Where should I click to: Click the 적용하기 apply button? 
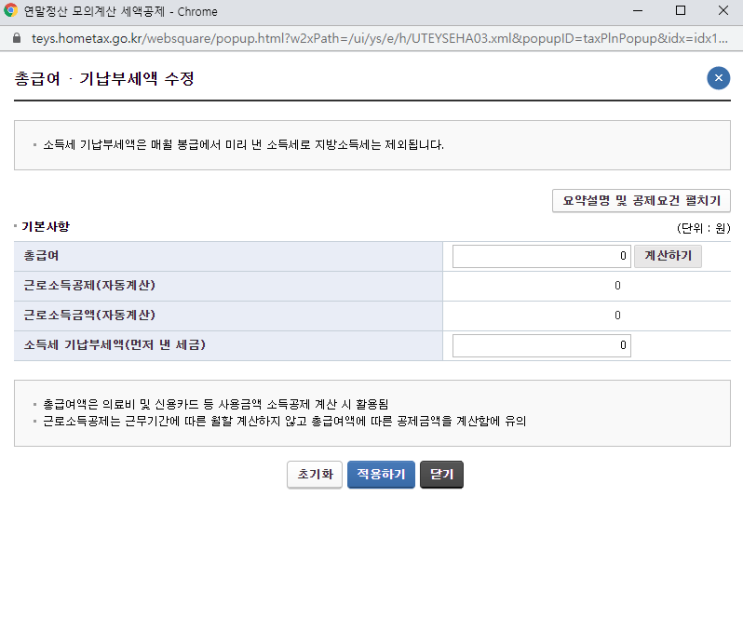[x=381, y=474]
